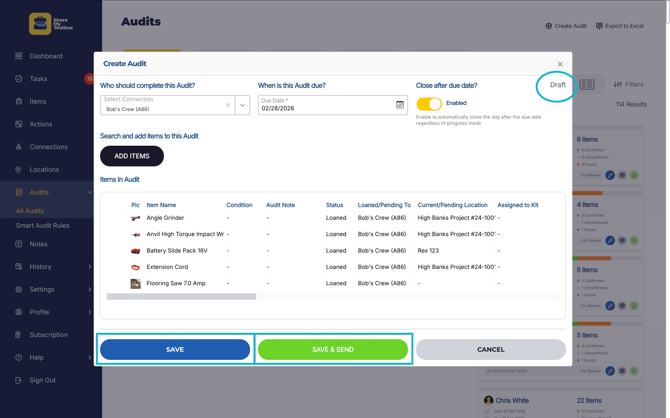Clear the Bob's Crew connection selection
This screenshot has height=418, width=670.
pyautogui.click(x=227, y=105)
